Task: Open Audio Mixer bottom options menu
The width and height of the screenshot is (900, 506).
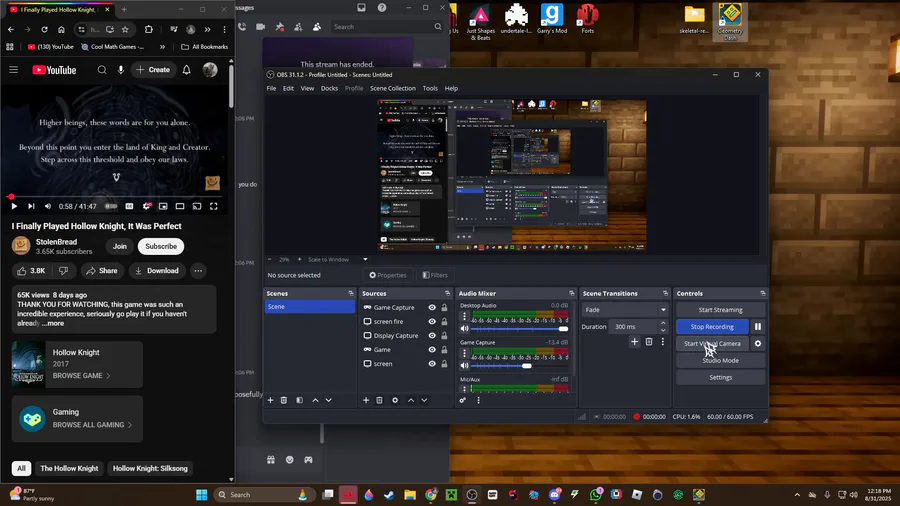Action: tap(478, 400)
